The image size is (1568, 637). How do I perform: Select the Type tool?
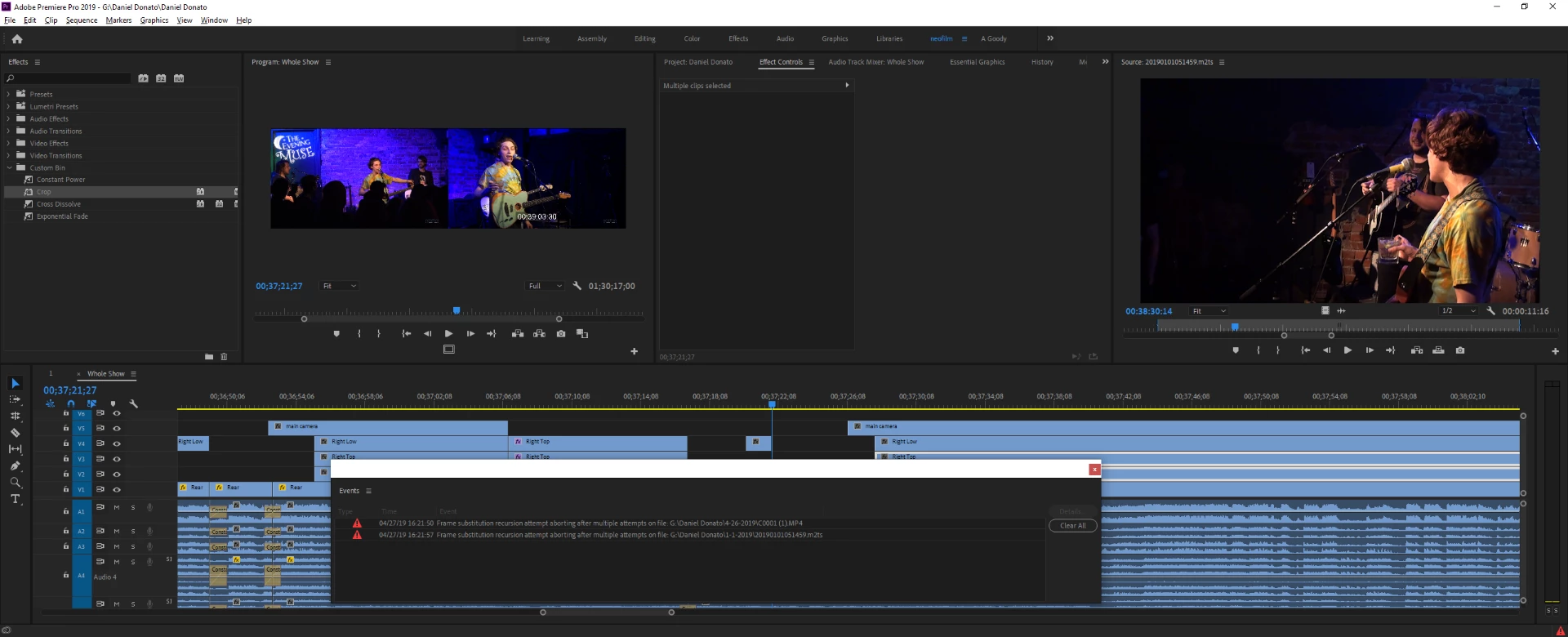coord(15,499)
